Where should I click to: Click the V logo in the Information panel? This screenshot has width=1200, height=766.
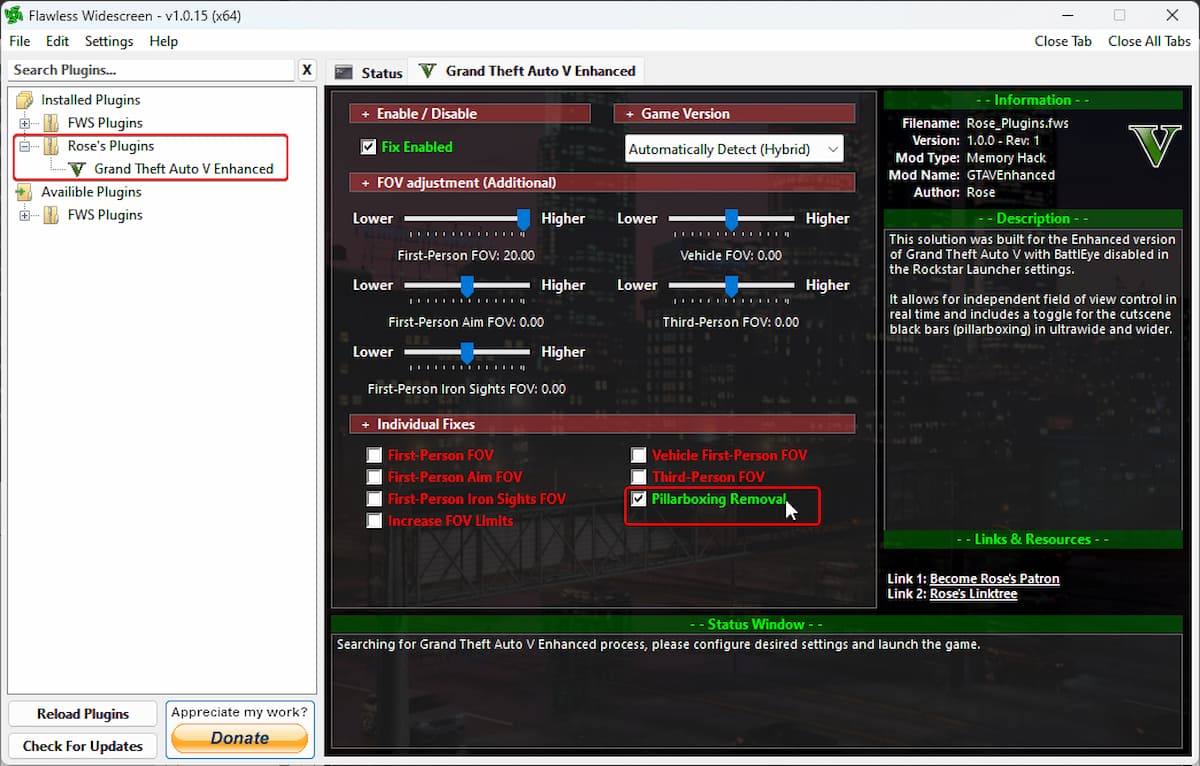pyautogui.click(x=1154, y=145)
